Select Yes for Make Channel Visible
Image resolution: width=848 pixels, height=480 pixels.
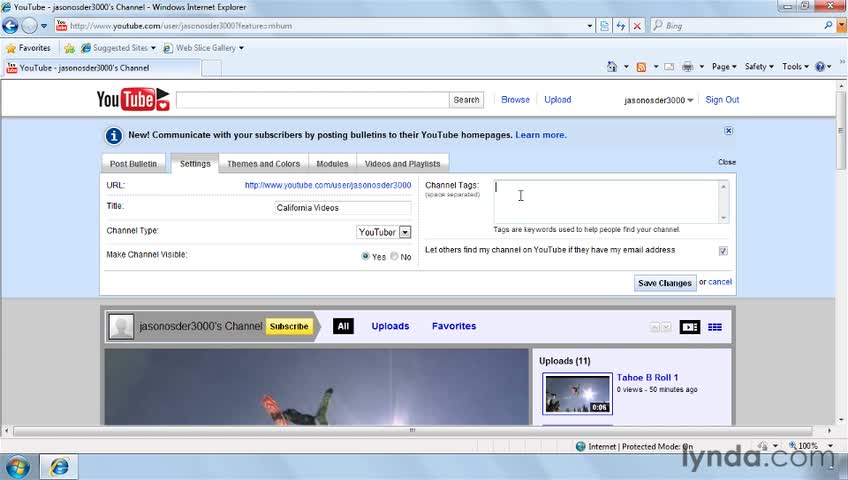[366, 256]
